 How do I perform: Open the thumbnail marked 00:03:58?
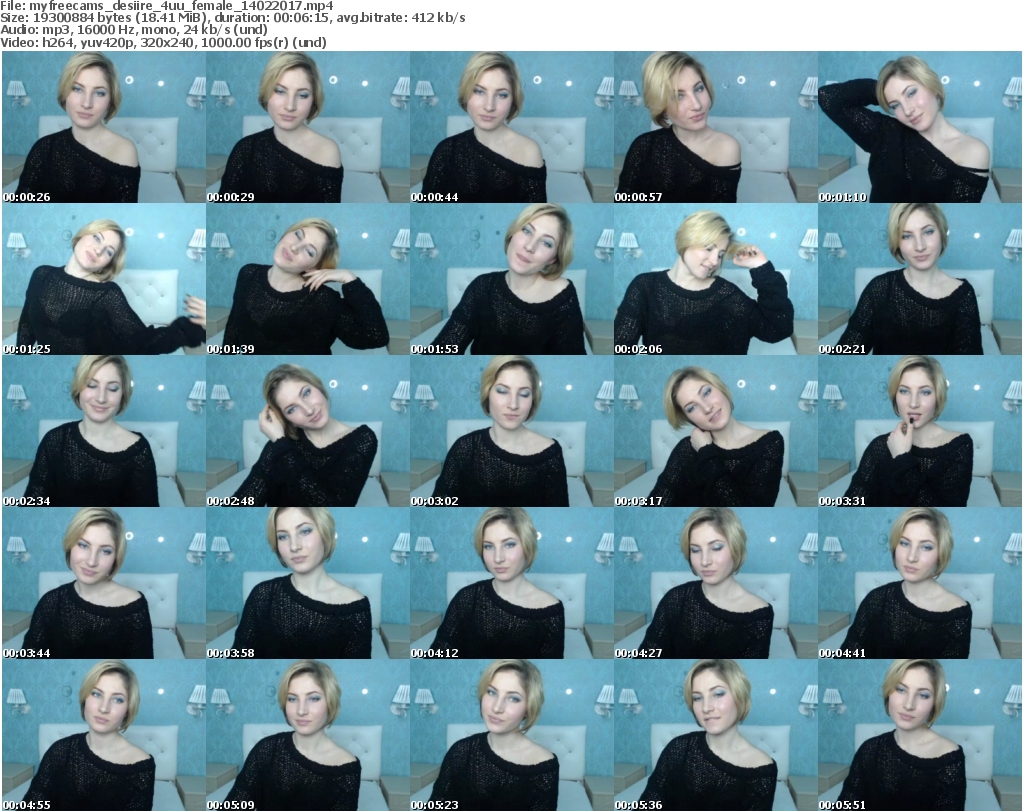click(x=308, y=583)
